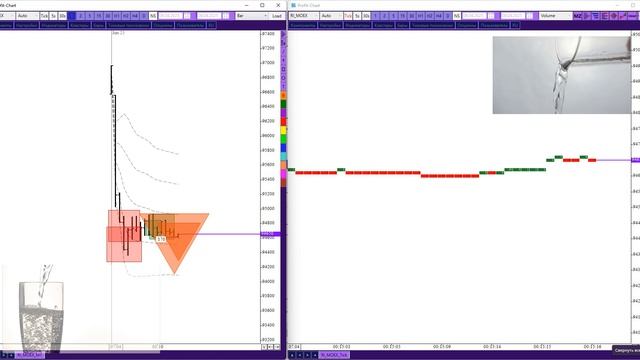
Task: Enable 30s timeframe in left window
Action: pos(62,16)
